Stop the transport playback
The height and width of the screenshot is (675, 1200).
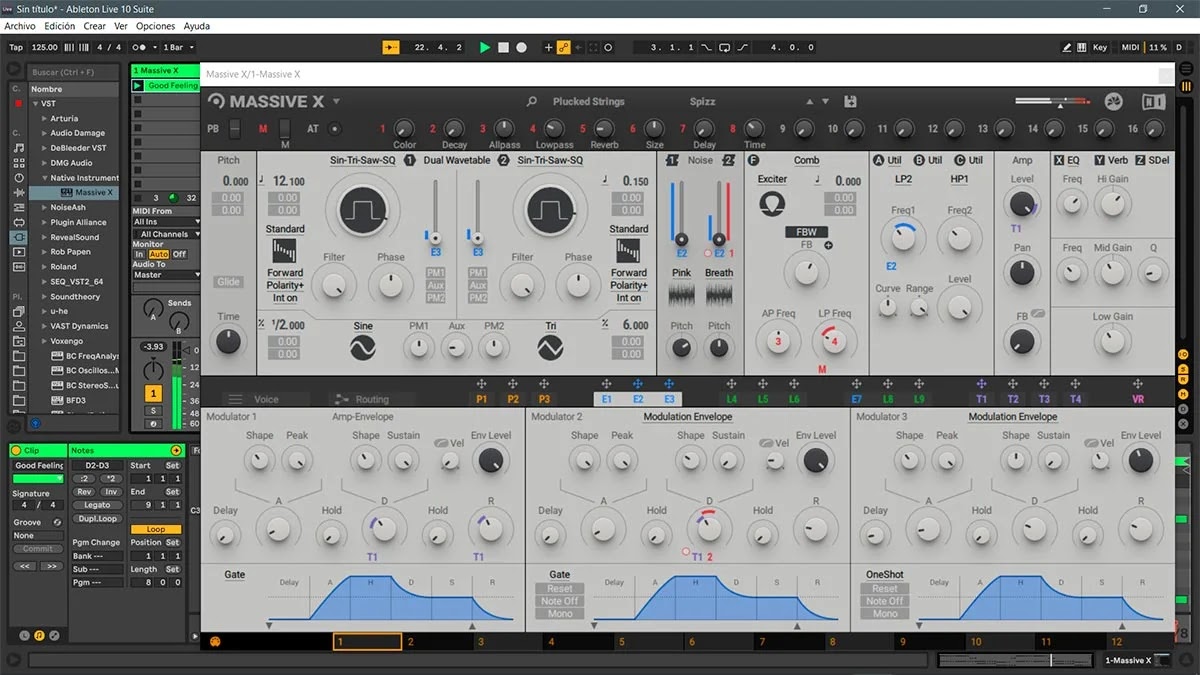(504, 47)
